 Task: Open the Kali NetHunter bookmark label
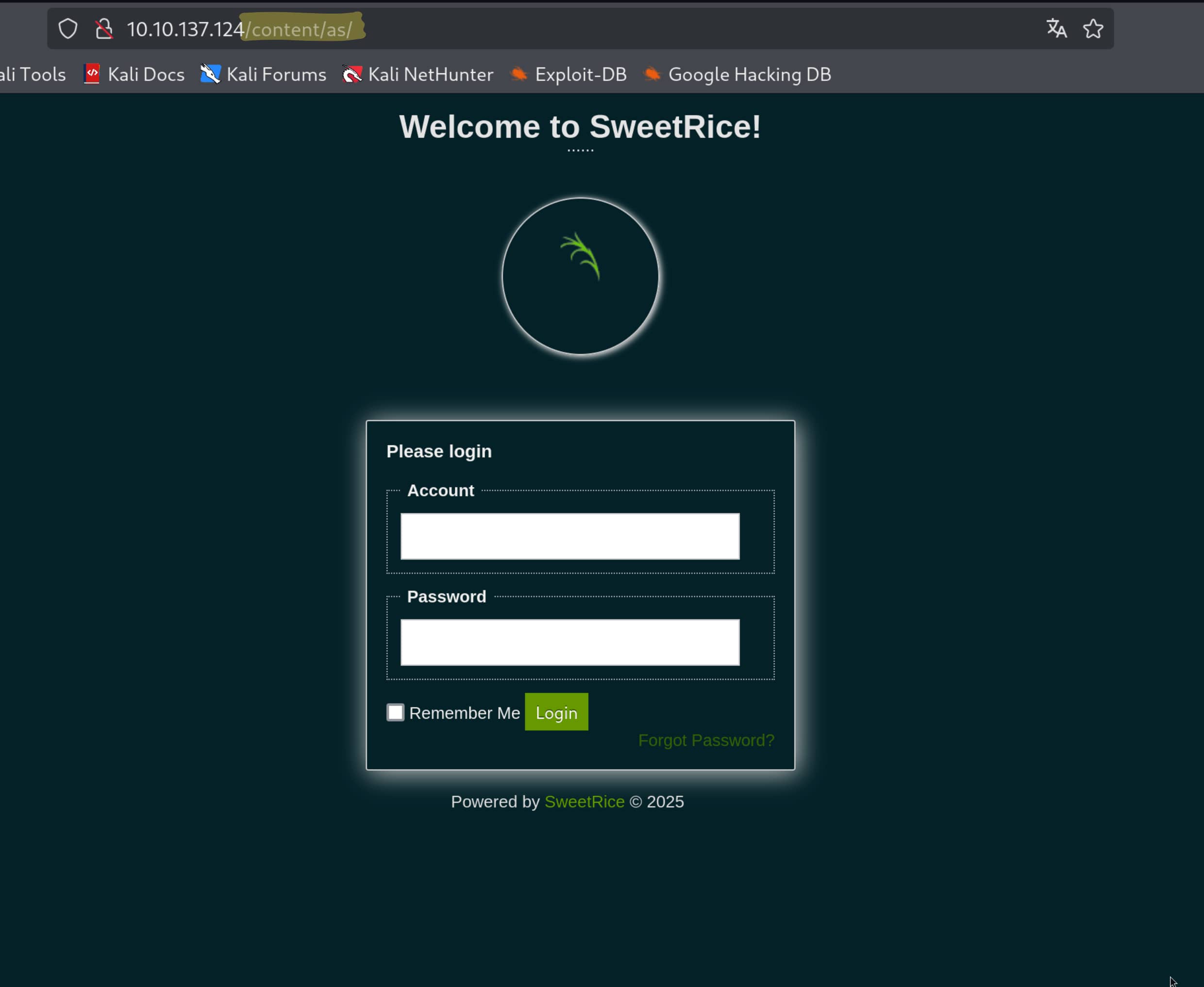point(431,74)
